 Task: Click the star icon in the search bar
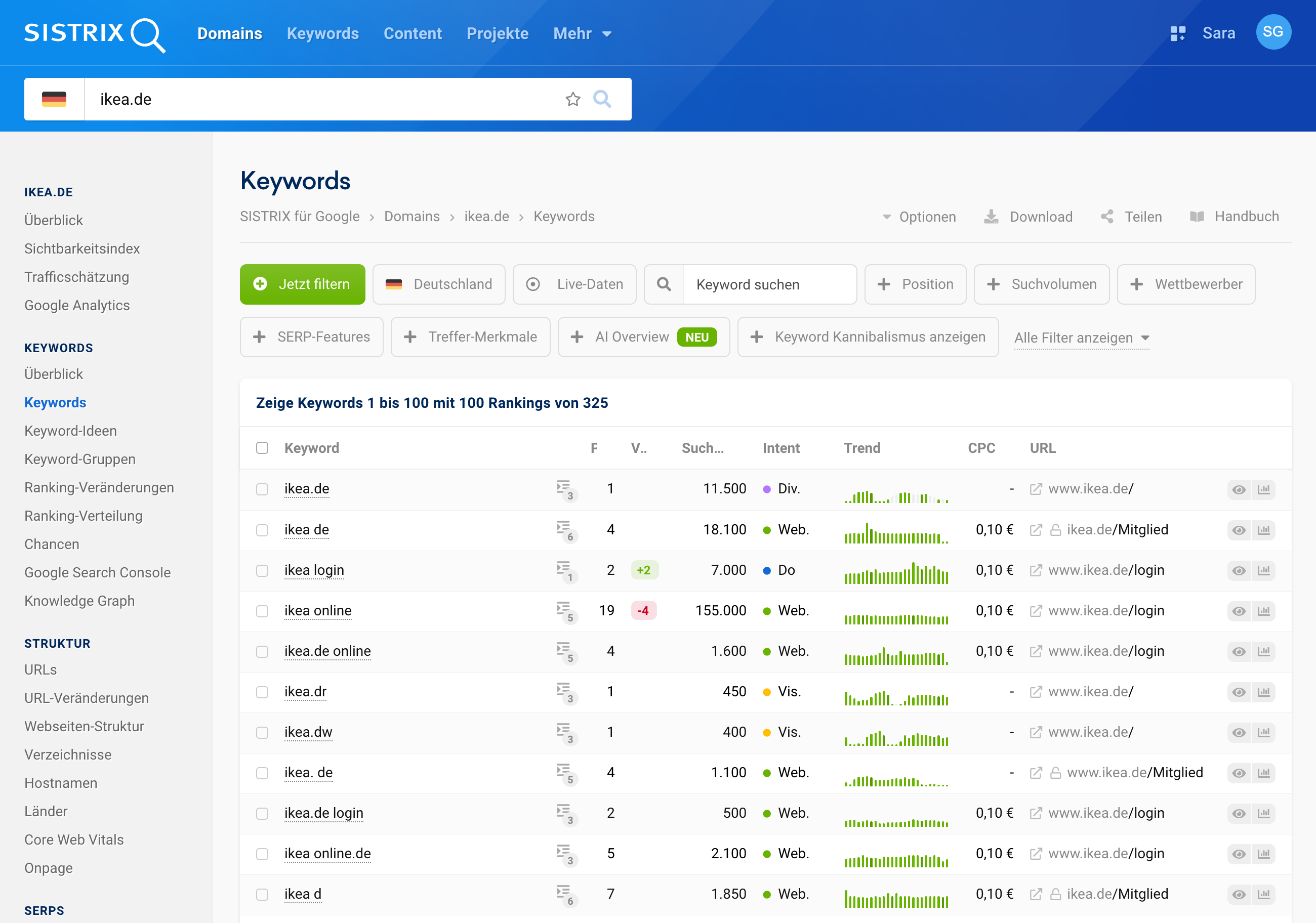pyautogui.click(x=572, y=99)
